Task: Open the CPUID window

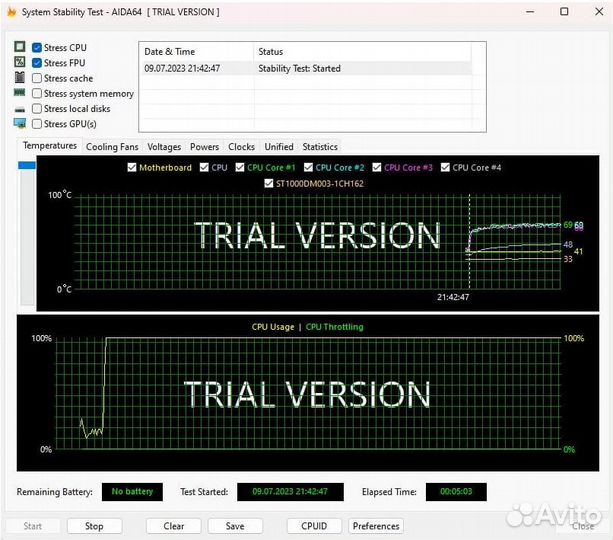Action: [x=314, y=526]
